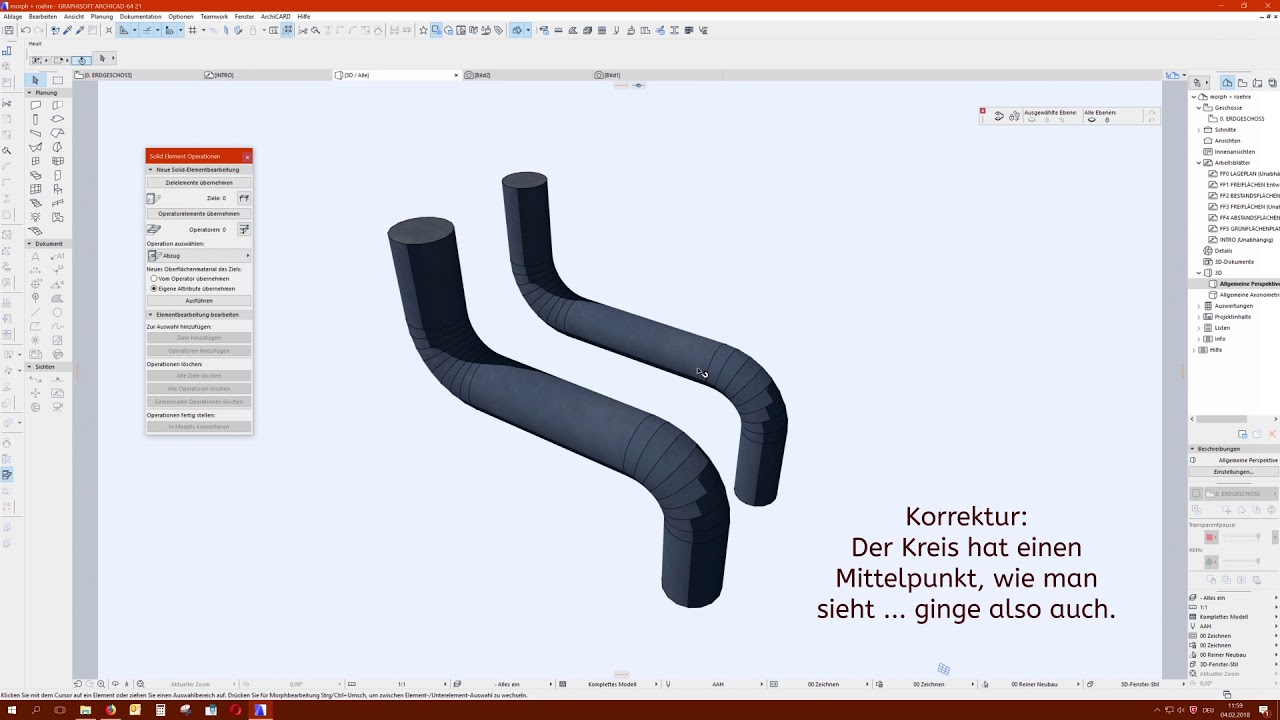Open Project Map icon in Navigator

pos(1227,82)
